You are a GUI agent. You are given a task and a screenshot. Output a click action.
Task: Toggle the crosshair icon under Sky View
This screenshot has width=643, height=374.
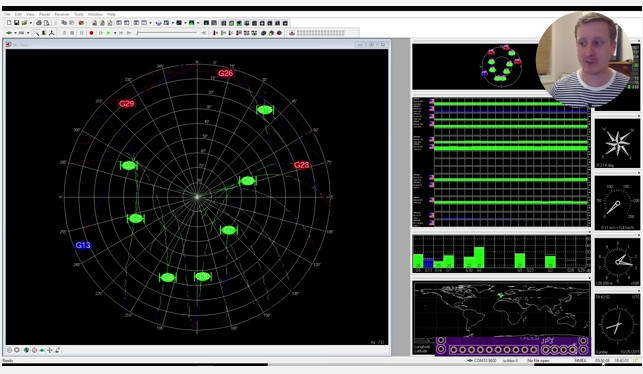tap(49, 350)
